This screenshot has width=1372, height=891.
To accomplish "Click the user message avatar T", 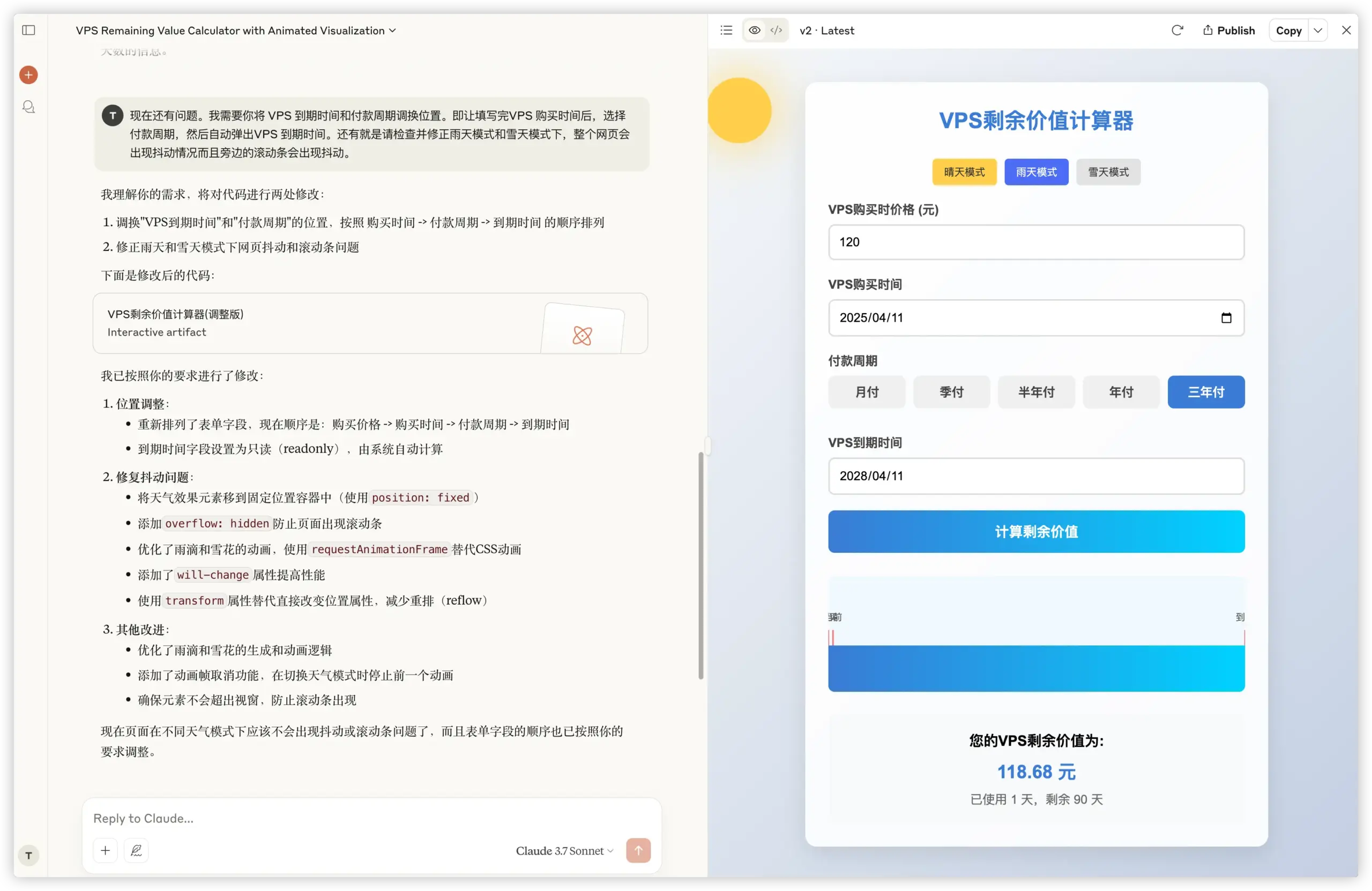I will (x=113, y=115).
